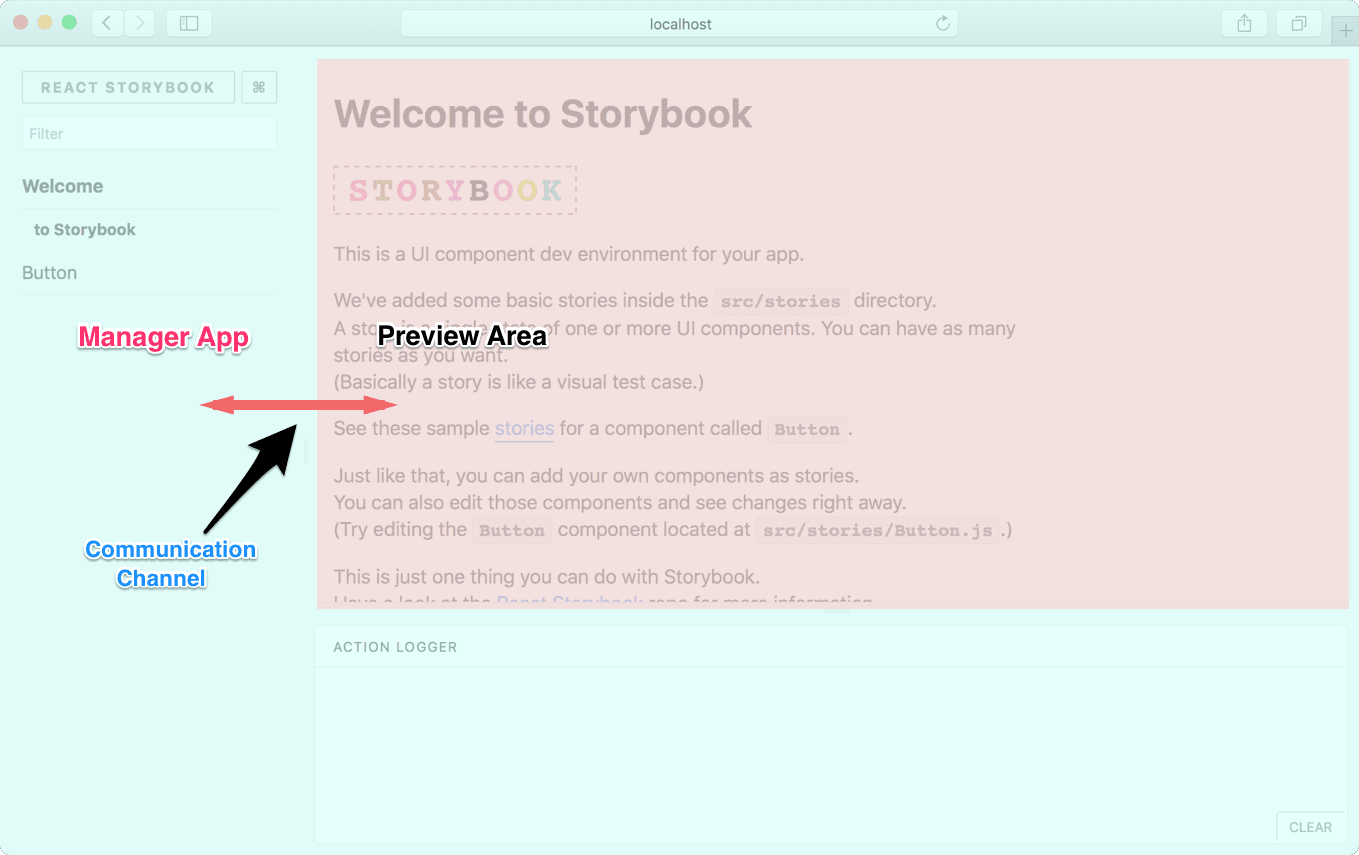1359x855 pixels.
Task: Navigate forward in Safari
Action: (139, 23)
